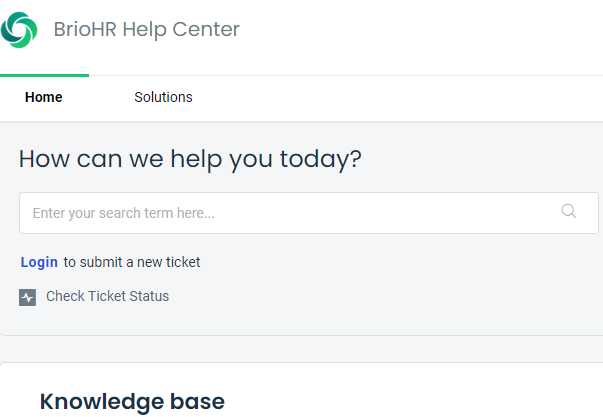Click the word 'today?' in the hero heading

(321, 159)
